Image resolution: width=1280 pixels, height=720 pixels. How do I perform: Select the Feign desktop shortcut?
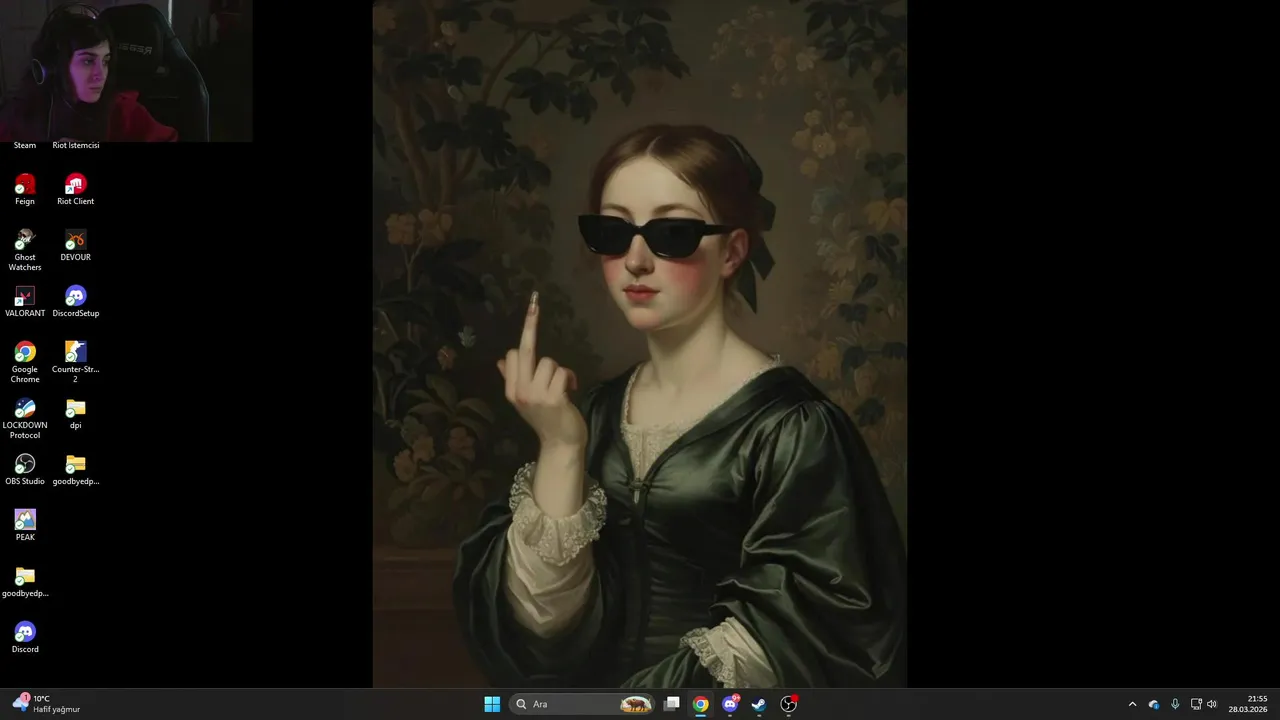[25, 190]
